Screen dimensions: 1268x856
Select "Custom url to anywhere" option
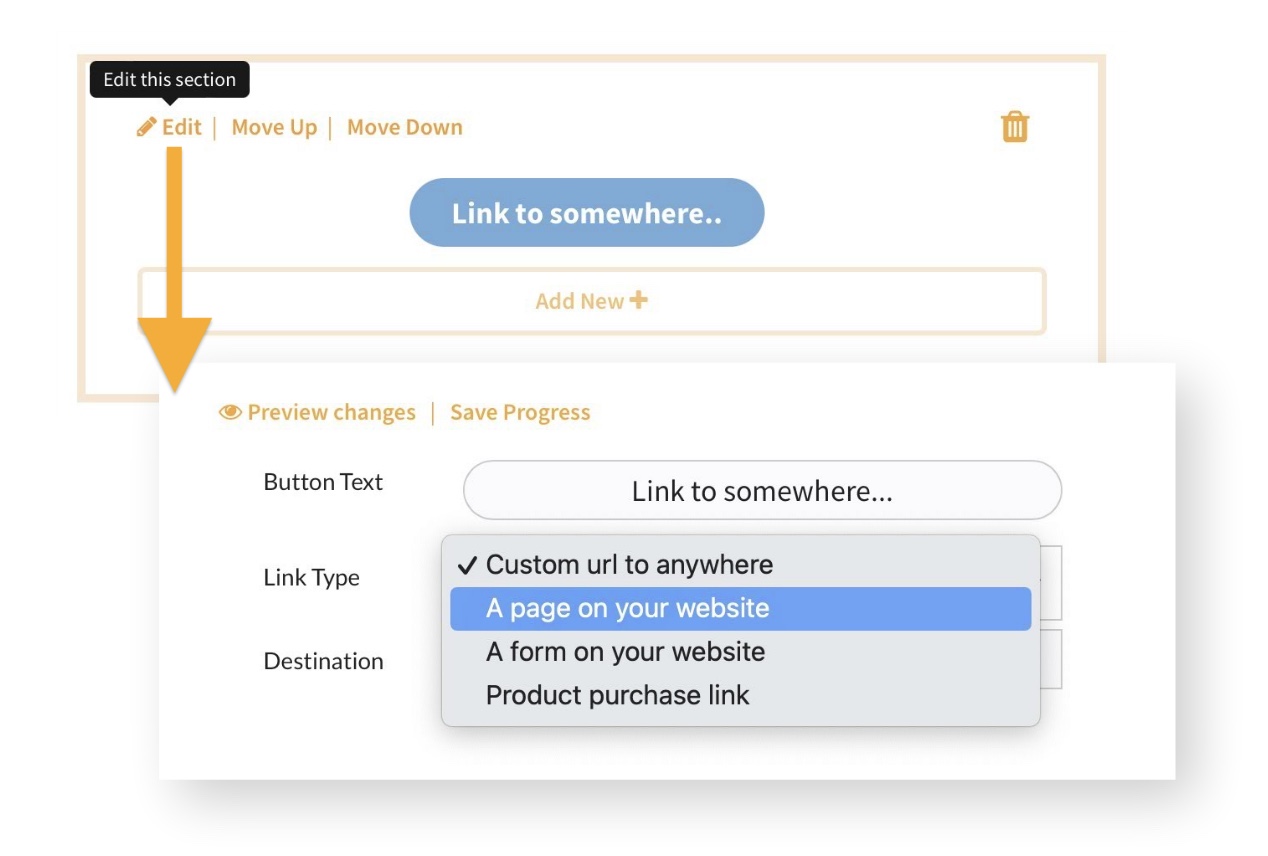[629, 565]
